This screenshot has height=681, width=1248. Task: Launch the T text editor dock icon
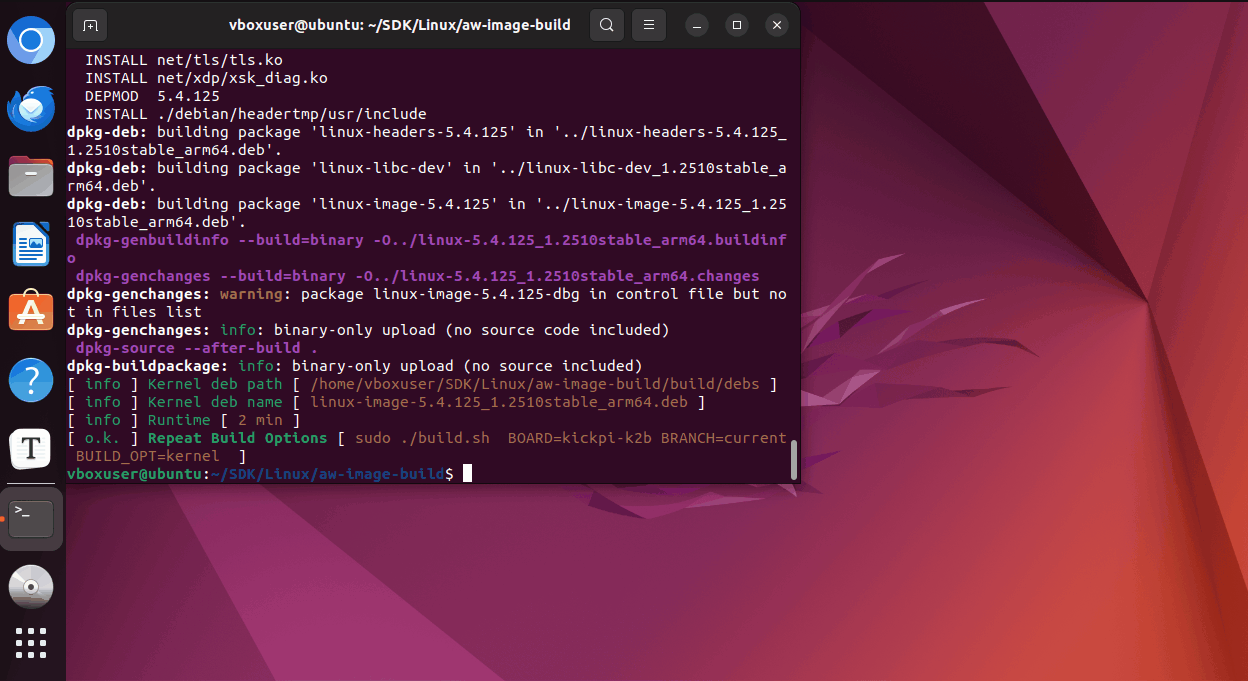(31, 449)
